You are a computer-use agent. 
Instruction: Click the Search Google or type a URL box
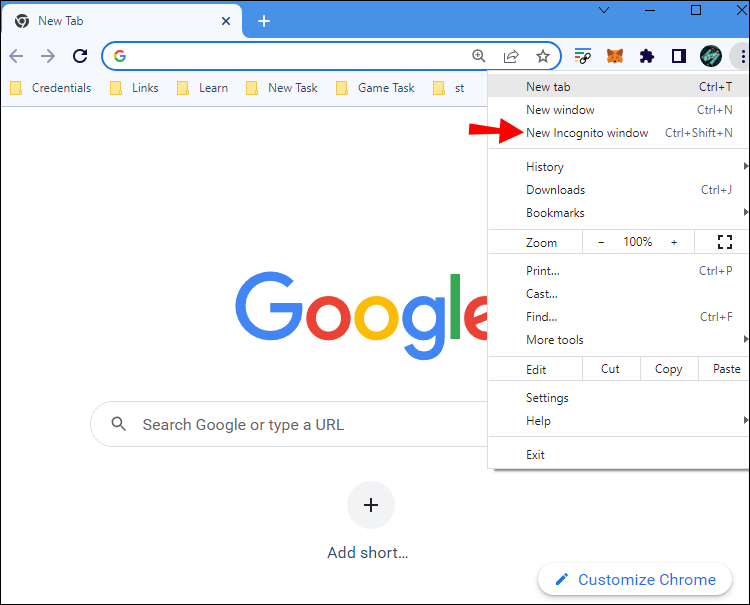pos(289,424)
